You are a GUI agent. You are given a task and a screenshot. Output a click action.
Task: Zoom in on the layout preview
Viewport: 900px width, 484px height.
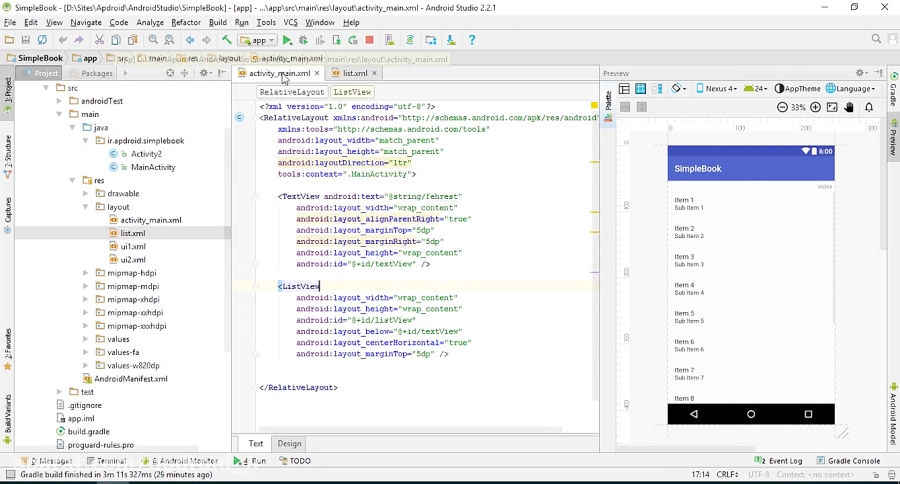816,107
